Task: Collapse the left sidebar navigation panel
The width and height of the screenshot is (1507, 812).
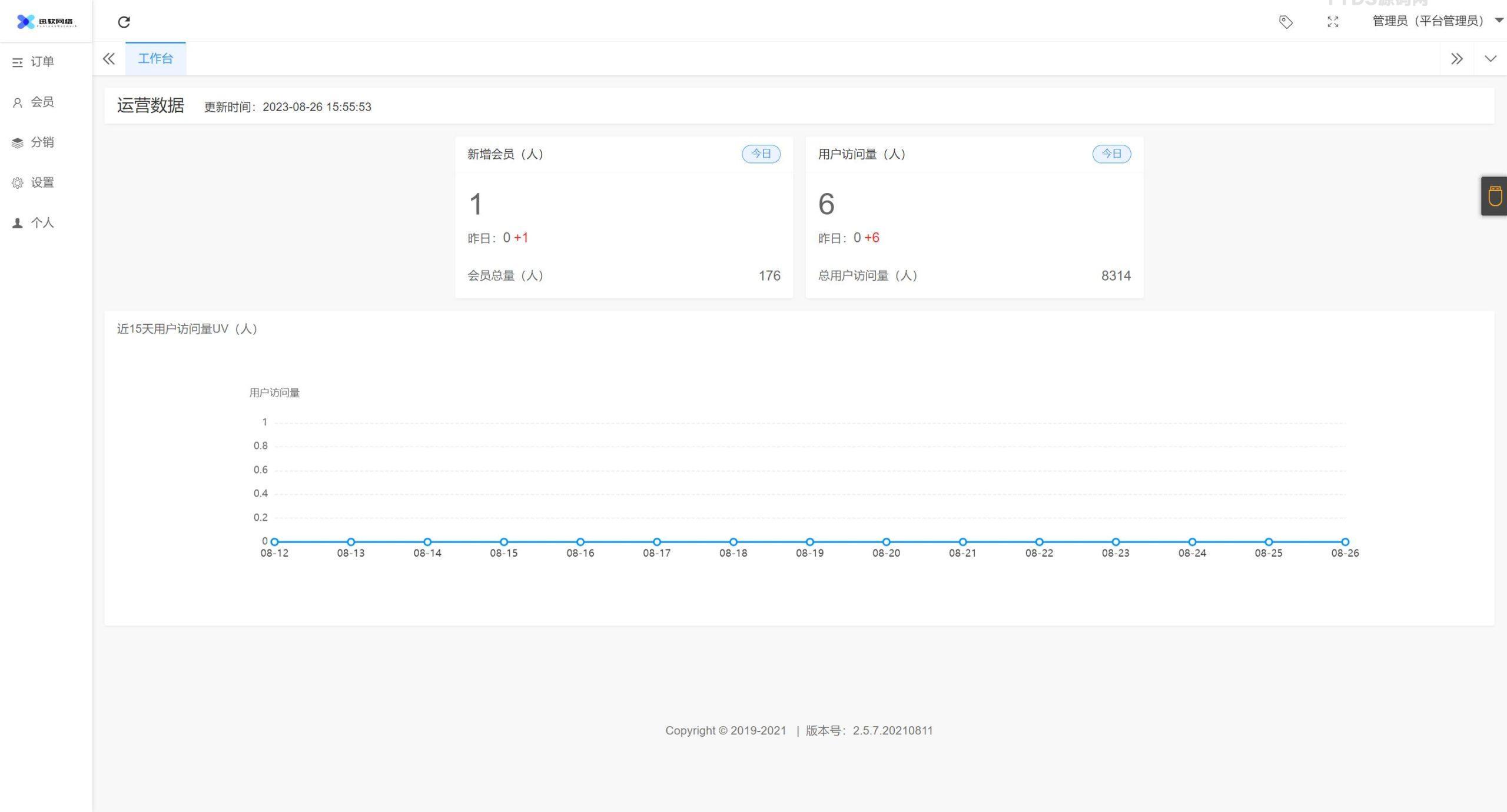Action: [x=108, y=58]
